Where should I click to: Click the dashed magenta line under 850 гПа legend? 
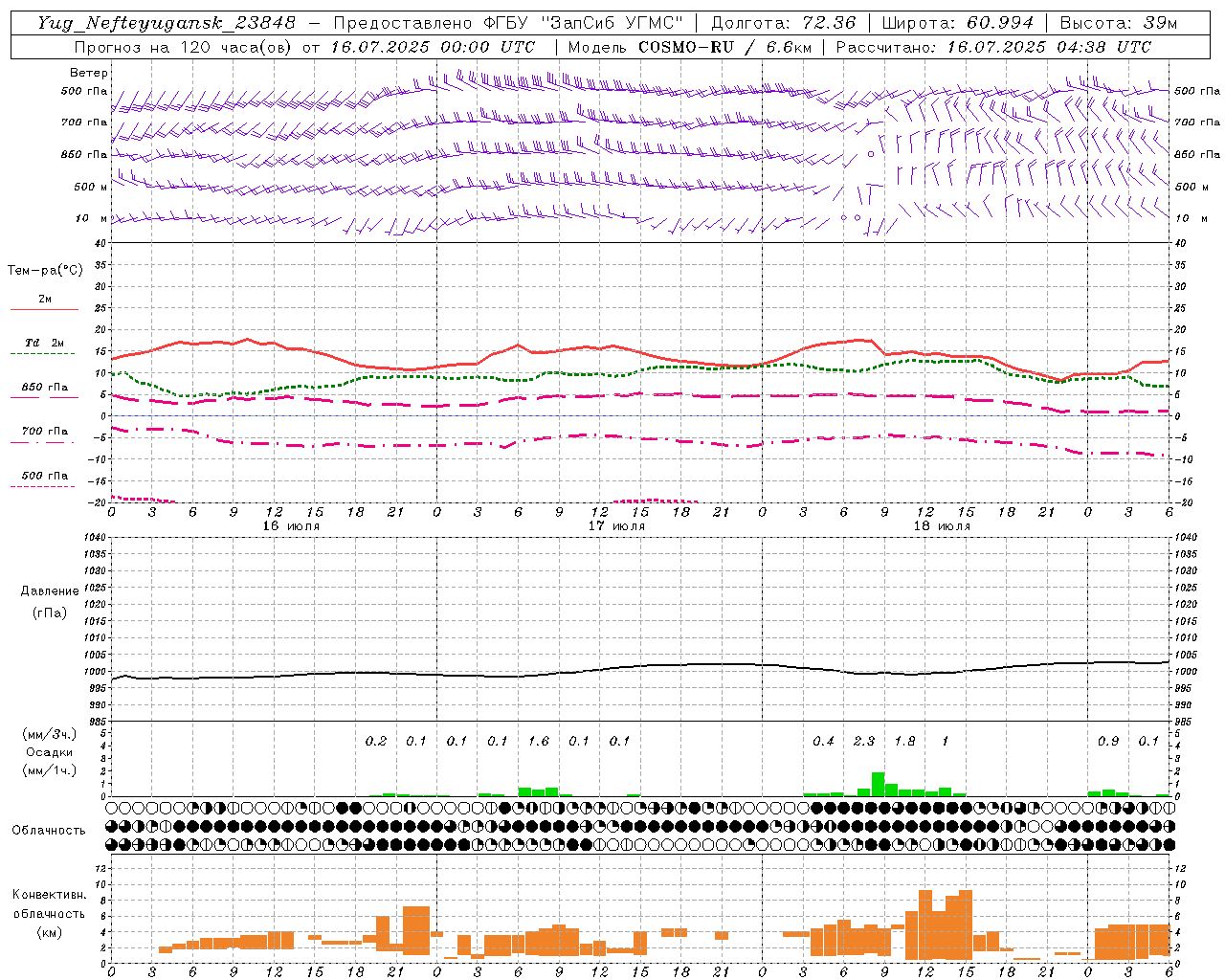pos(42,397)
